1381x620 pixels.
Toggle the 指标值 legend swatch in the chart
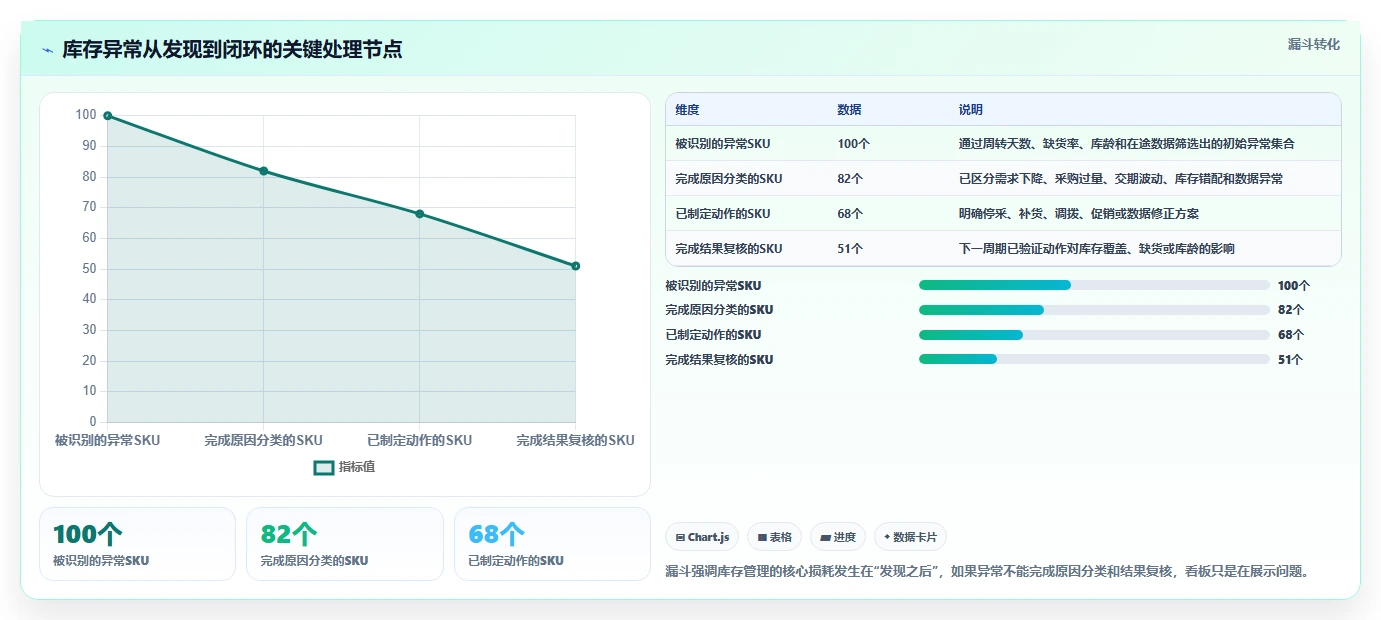click(x=324, y=467)
